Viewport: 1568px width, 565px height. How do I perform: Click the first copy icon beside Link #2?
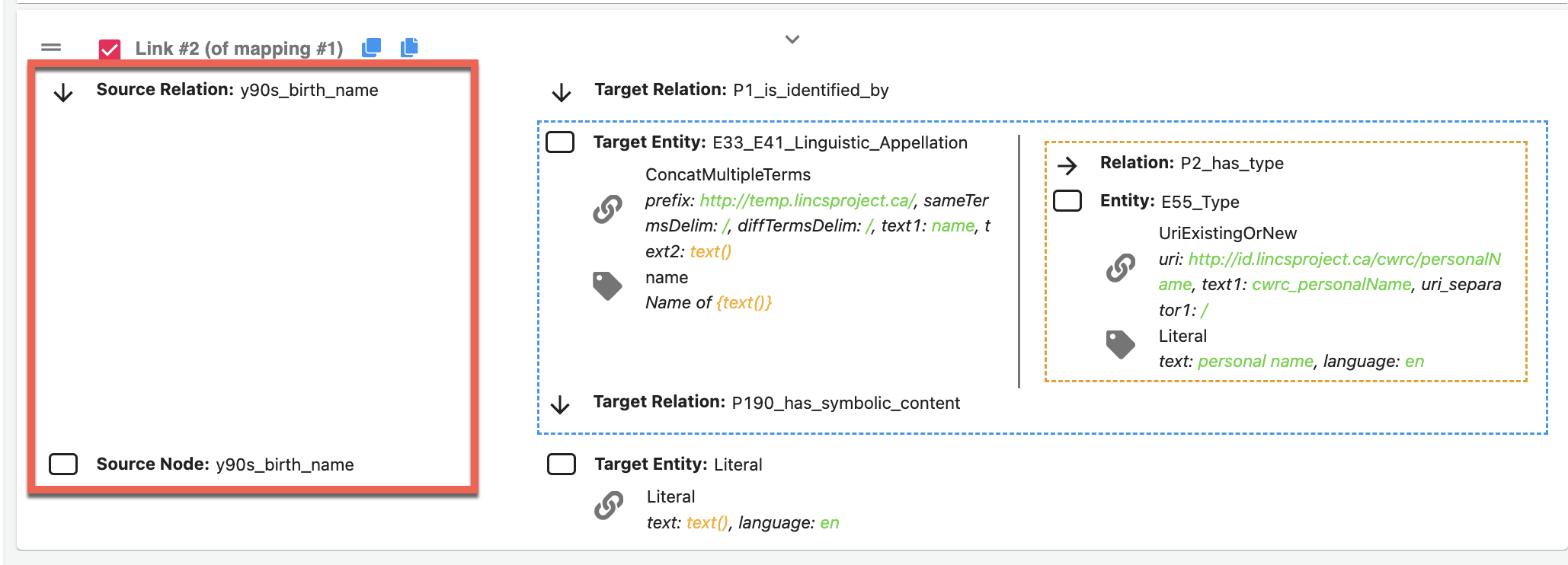tap(371, 47)
